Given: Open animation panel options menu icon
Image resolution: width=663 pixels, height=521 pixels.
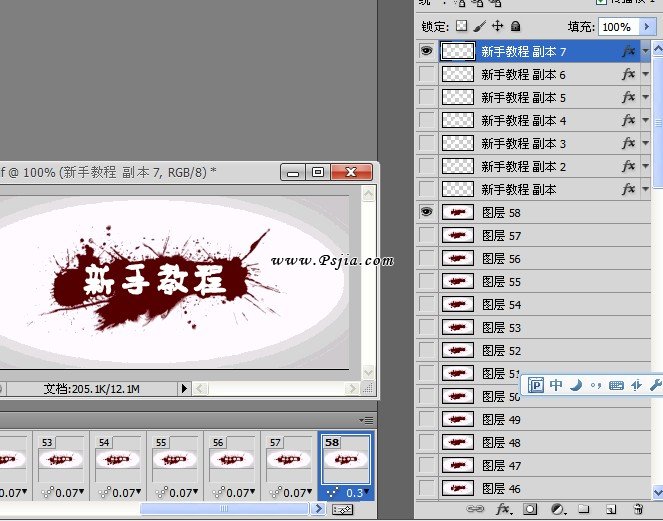Looking at the screenshot, I should point(366,420).
